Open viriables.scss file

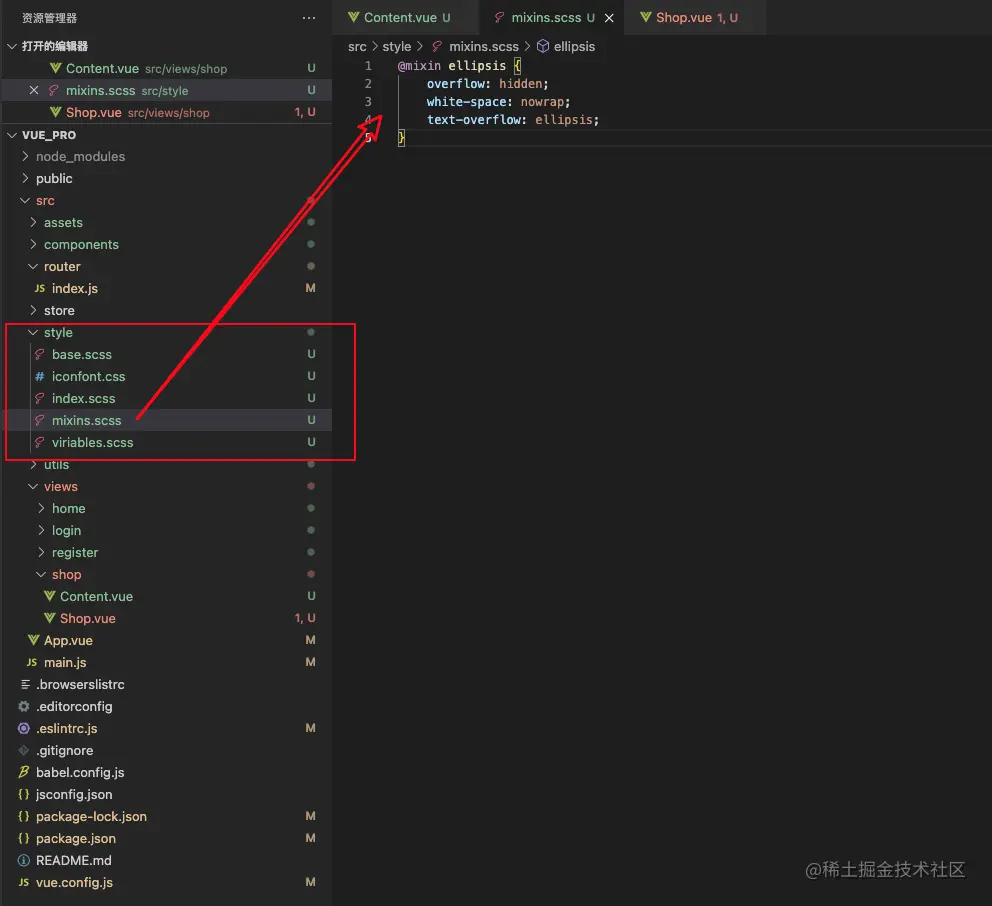[x=167, y=442]
